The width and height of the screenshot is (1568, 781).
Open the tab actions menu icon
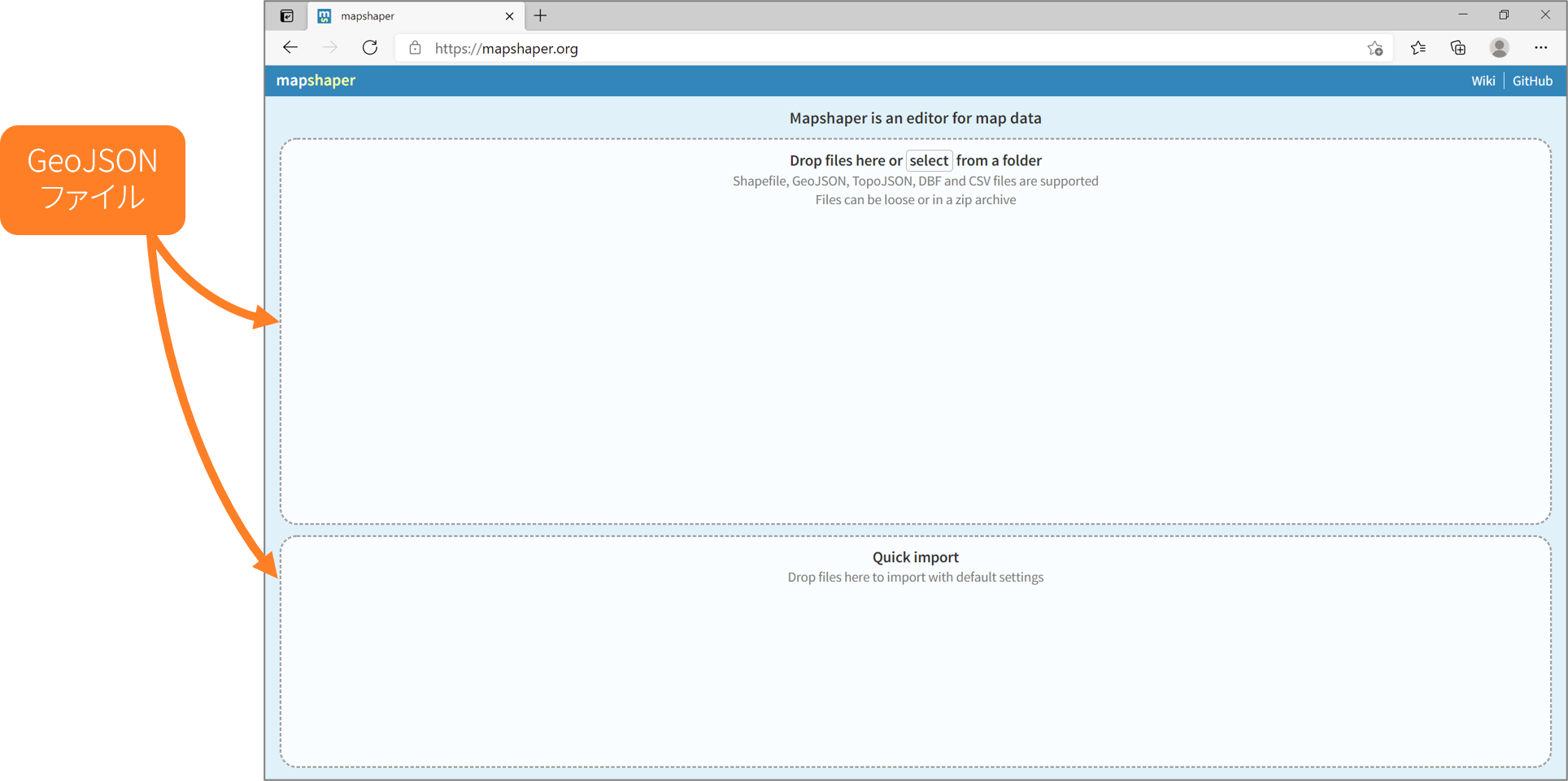pos(287,16)
